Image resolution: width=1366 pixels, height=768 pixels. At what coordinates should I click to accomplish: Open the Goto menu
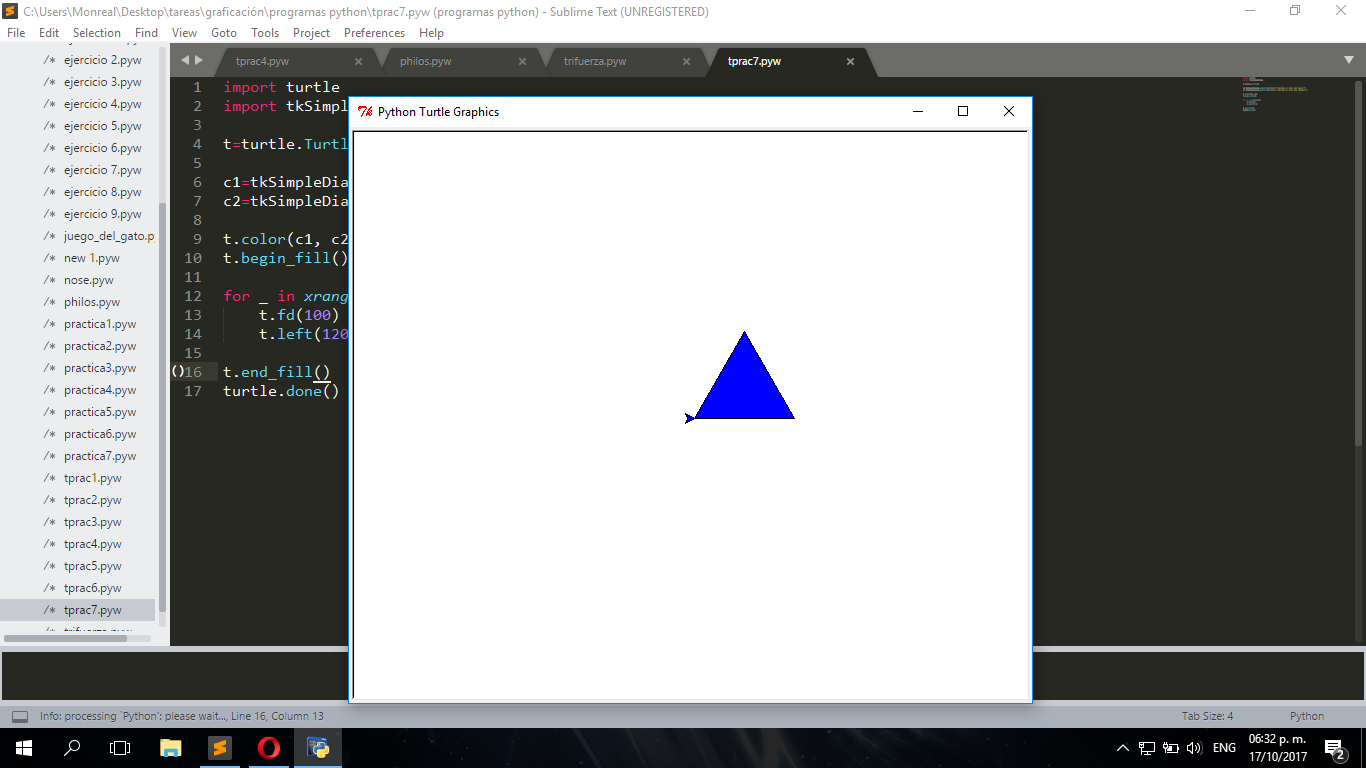coord(224,32)
